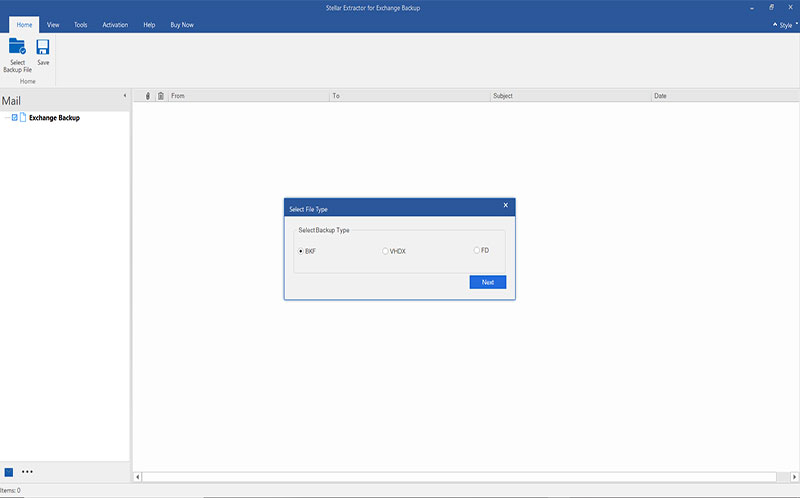Open the Help ribbon tab

tap(149, 24)
